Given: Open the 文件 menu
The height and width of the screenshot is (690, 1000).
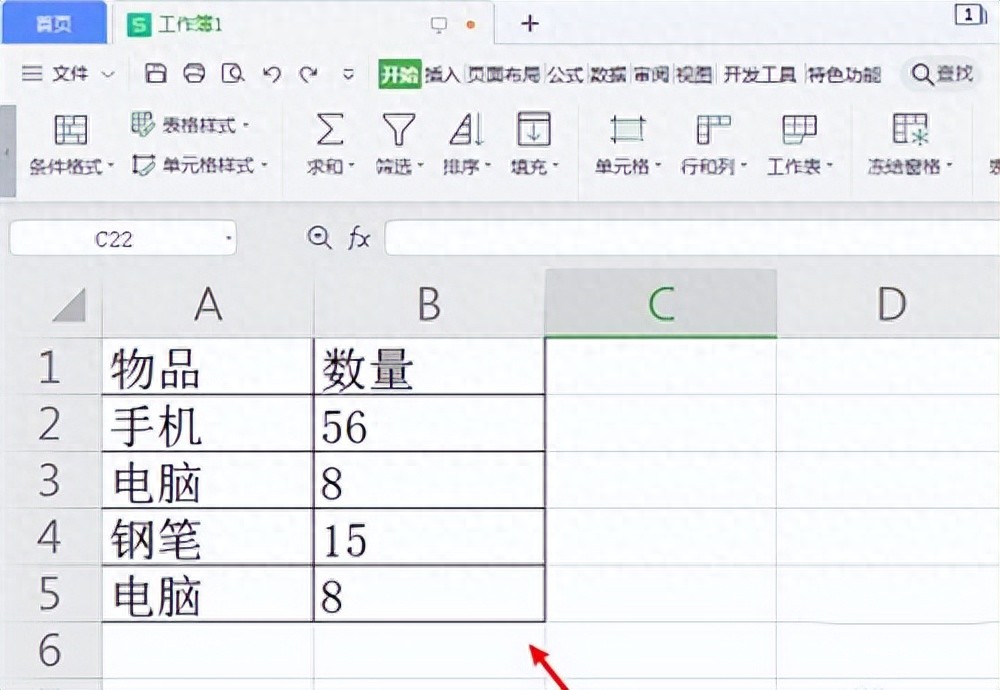Looking at the screenshot, I should pyautogui.click(x=70, y=74).
